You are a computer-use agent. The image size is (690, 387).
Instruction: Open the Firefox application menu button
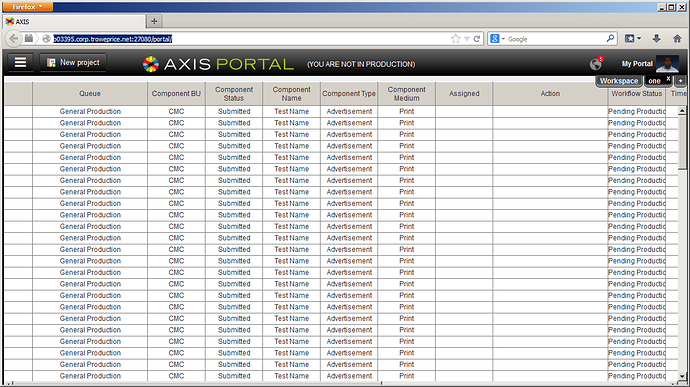pos(28,7)
